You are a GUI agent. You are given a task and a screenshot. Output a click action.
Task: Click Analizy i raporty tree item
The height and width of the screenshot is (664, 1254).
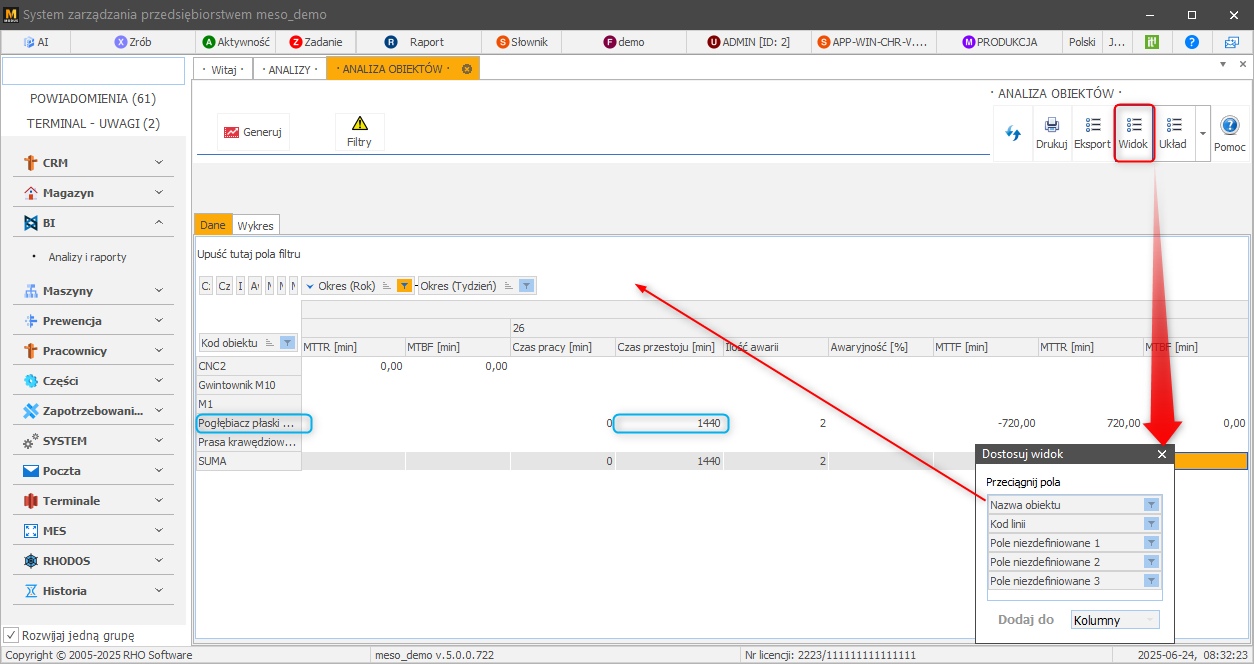pyautogui.click(x=88, y=257)
